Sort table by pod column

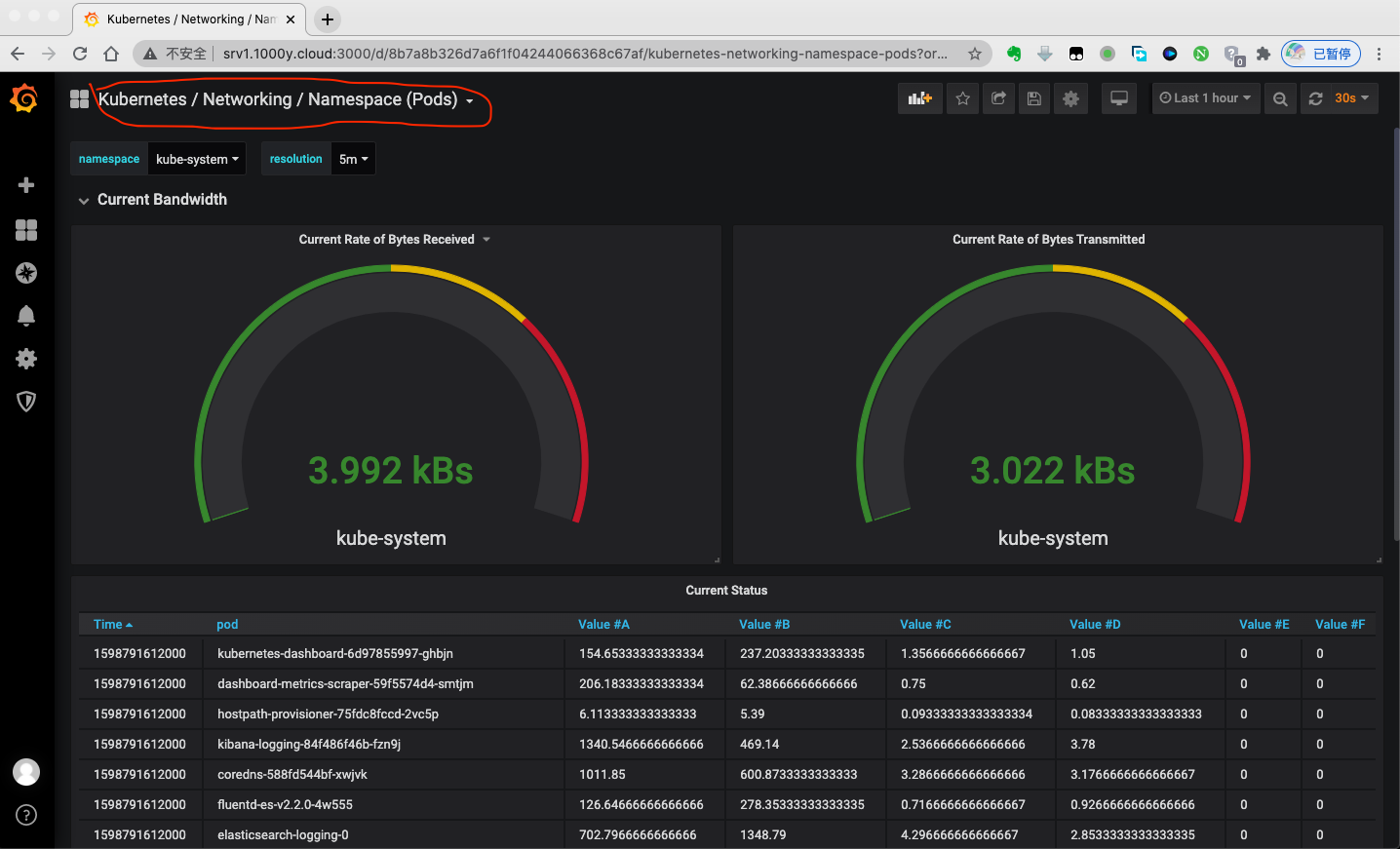point(227,625)
